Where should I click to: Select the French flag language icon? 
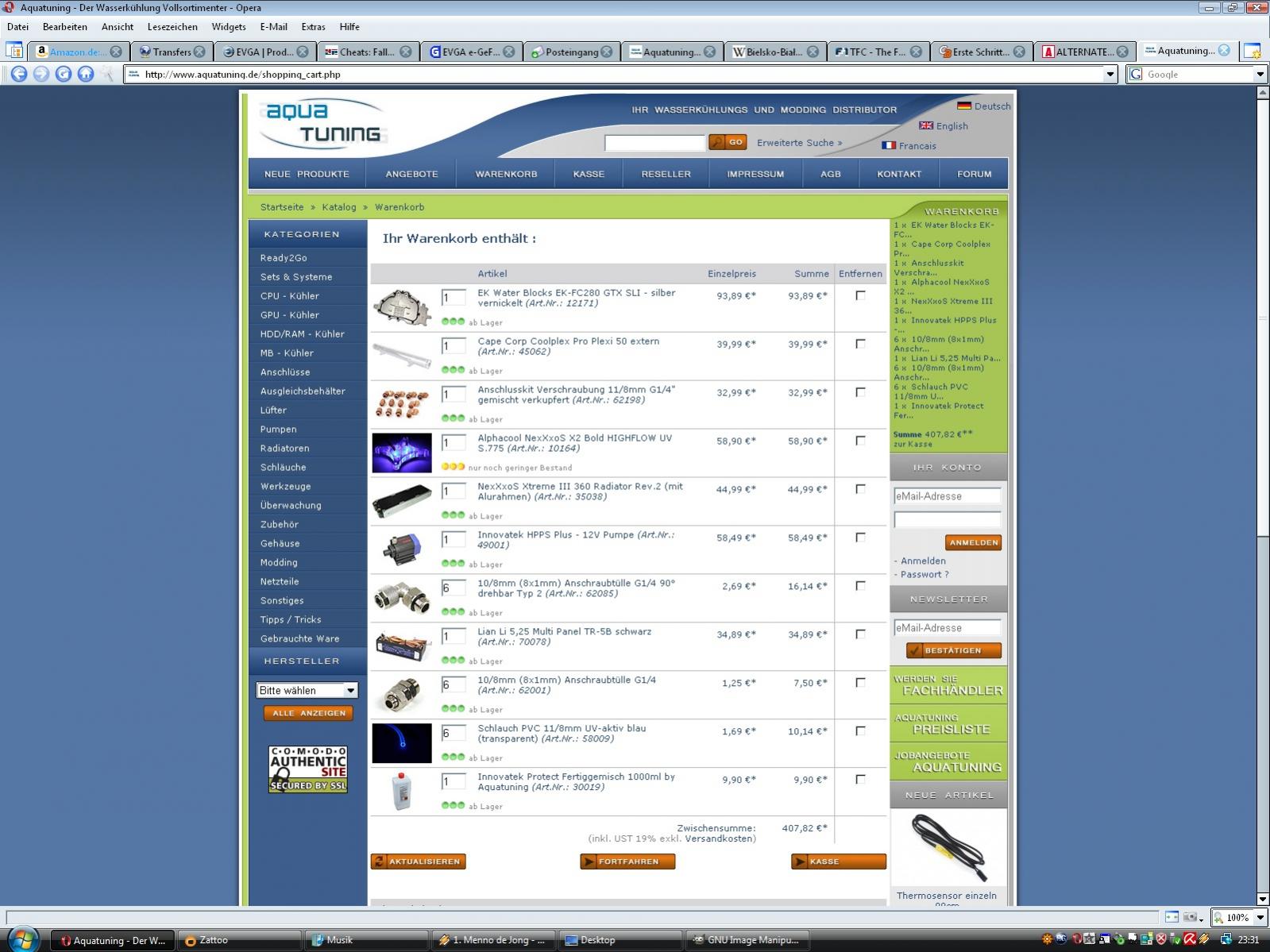889,145
